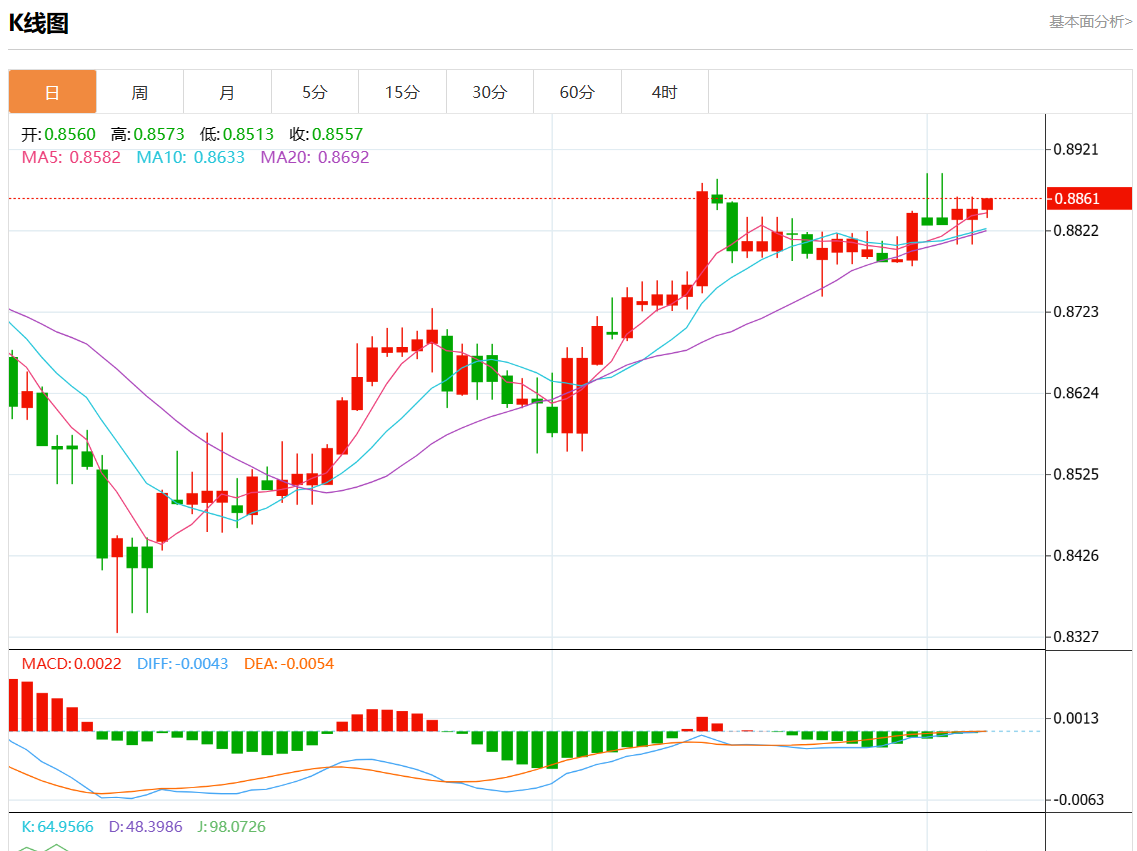Image resolution: width=1137 pixels, height=851 pixels.
Task: Click the 0.0013 MACD axis label
Action: tap(1076, 718)
